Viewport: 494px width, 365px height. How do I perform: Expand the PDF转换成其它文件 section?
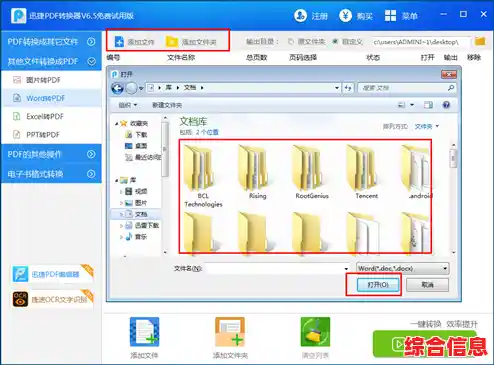click(51, 41)
